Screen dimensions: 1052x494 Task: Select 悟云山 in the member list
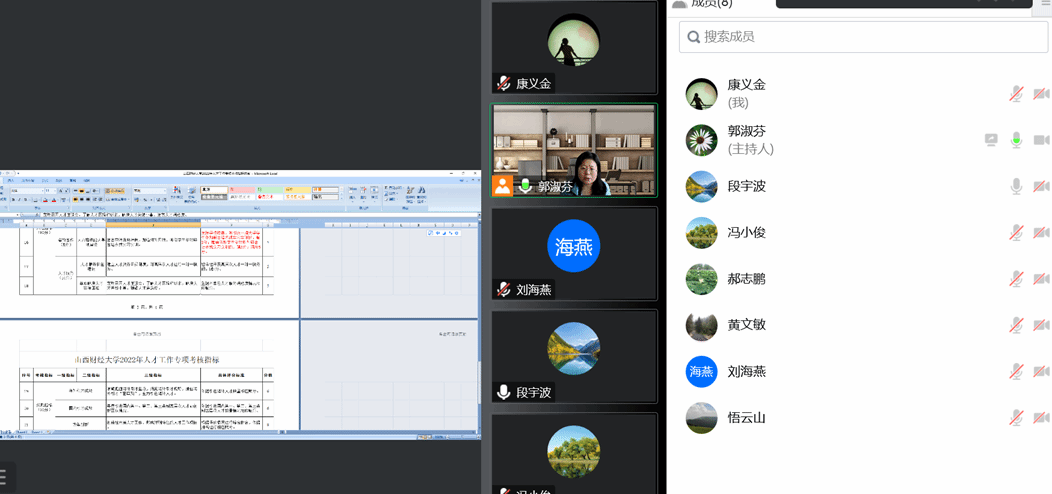pos(746,417)
